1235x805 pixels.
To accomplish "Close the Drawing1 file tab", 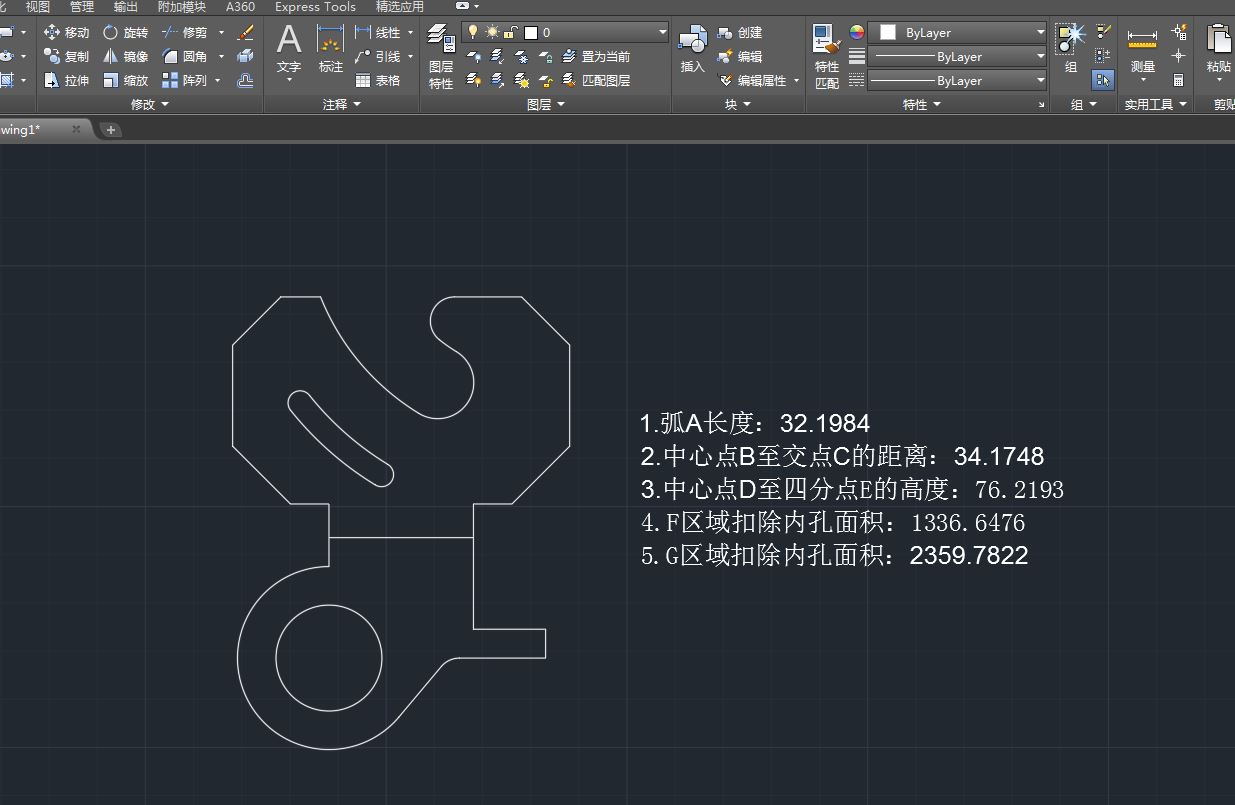I will pos(76,129).
